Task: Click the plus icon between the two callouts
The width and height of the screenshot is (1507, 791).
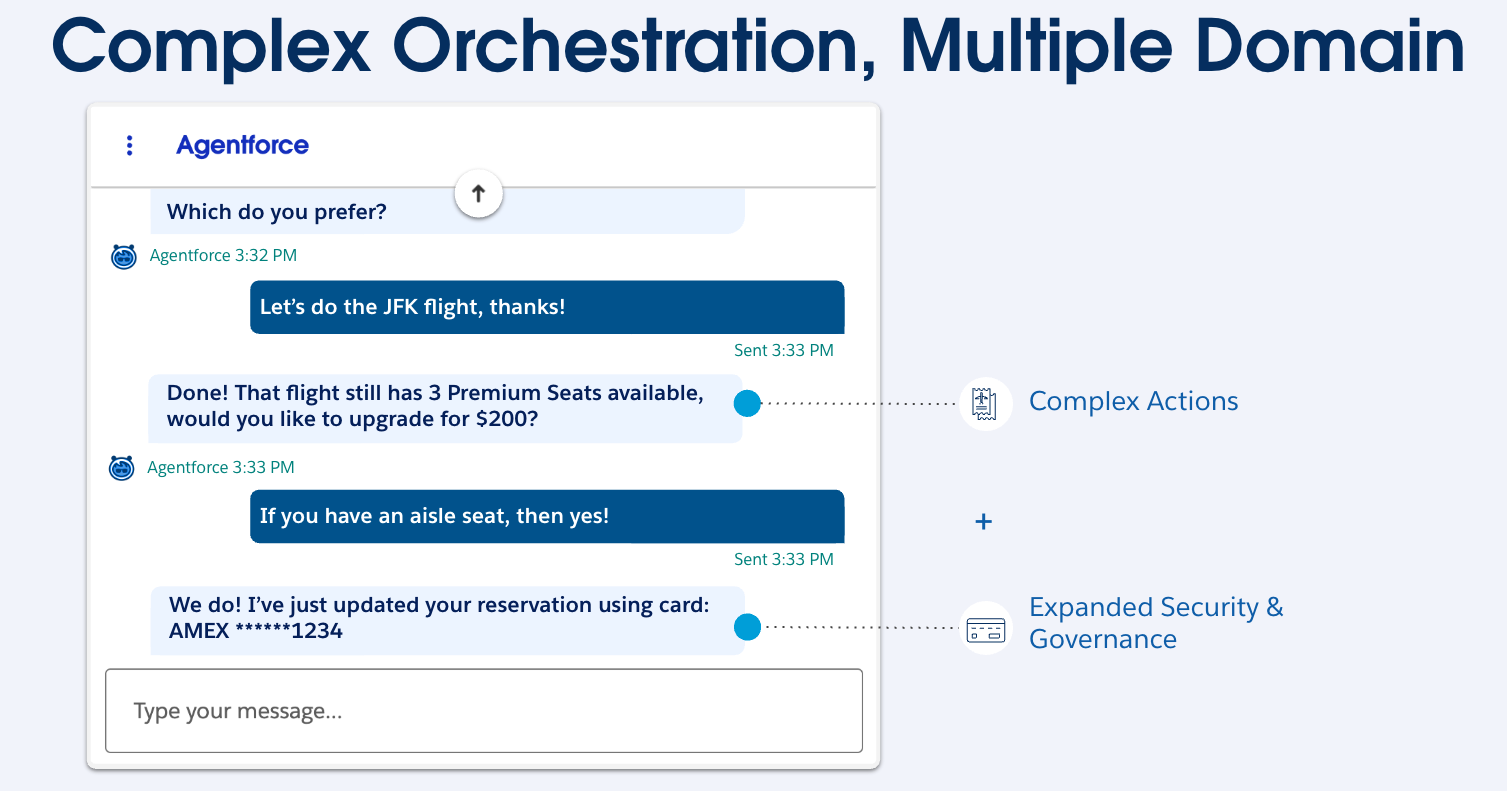Action: pyautogui.click(x=982, y=521)
